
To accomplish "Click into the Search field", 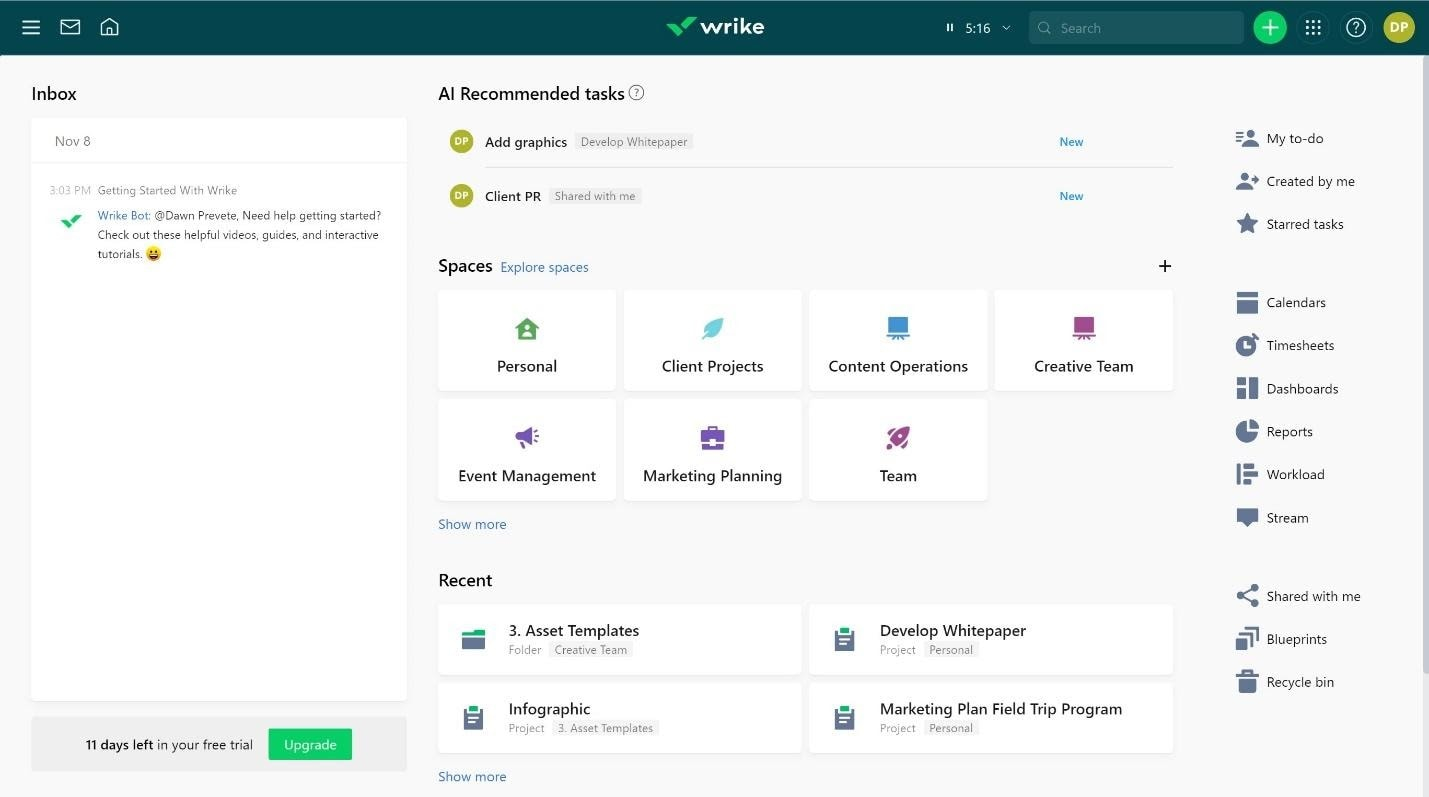I will click(1136, 28).
